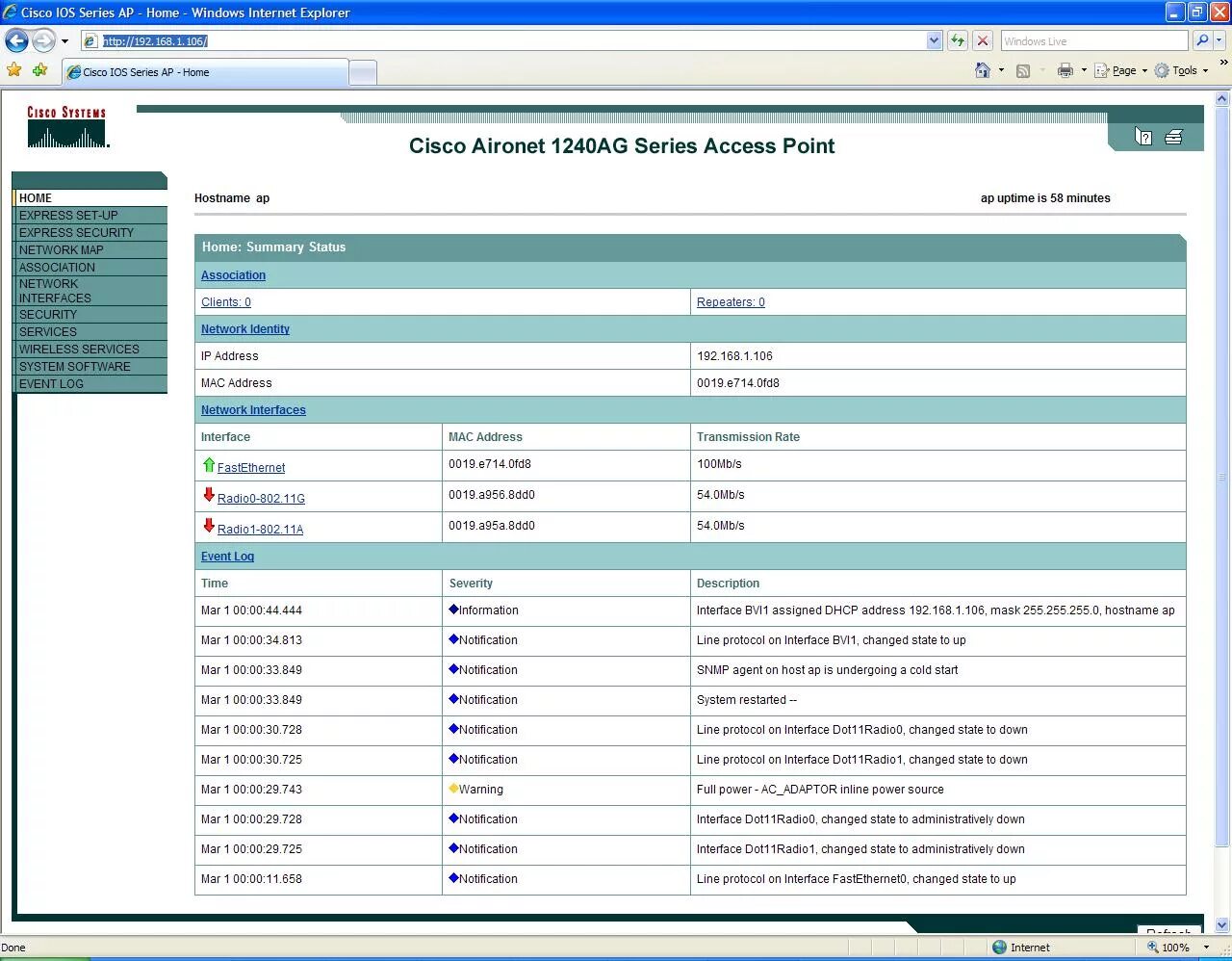Open the FastEthernet interface link
This screenshot has height=961, width=1232.
coord(251,468)
